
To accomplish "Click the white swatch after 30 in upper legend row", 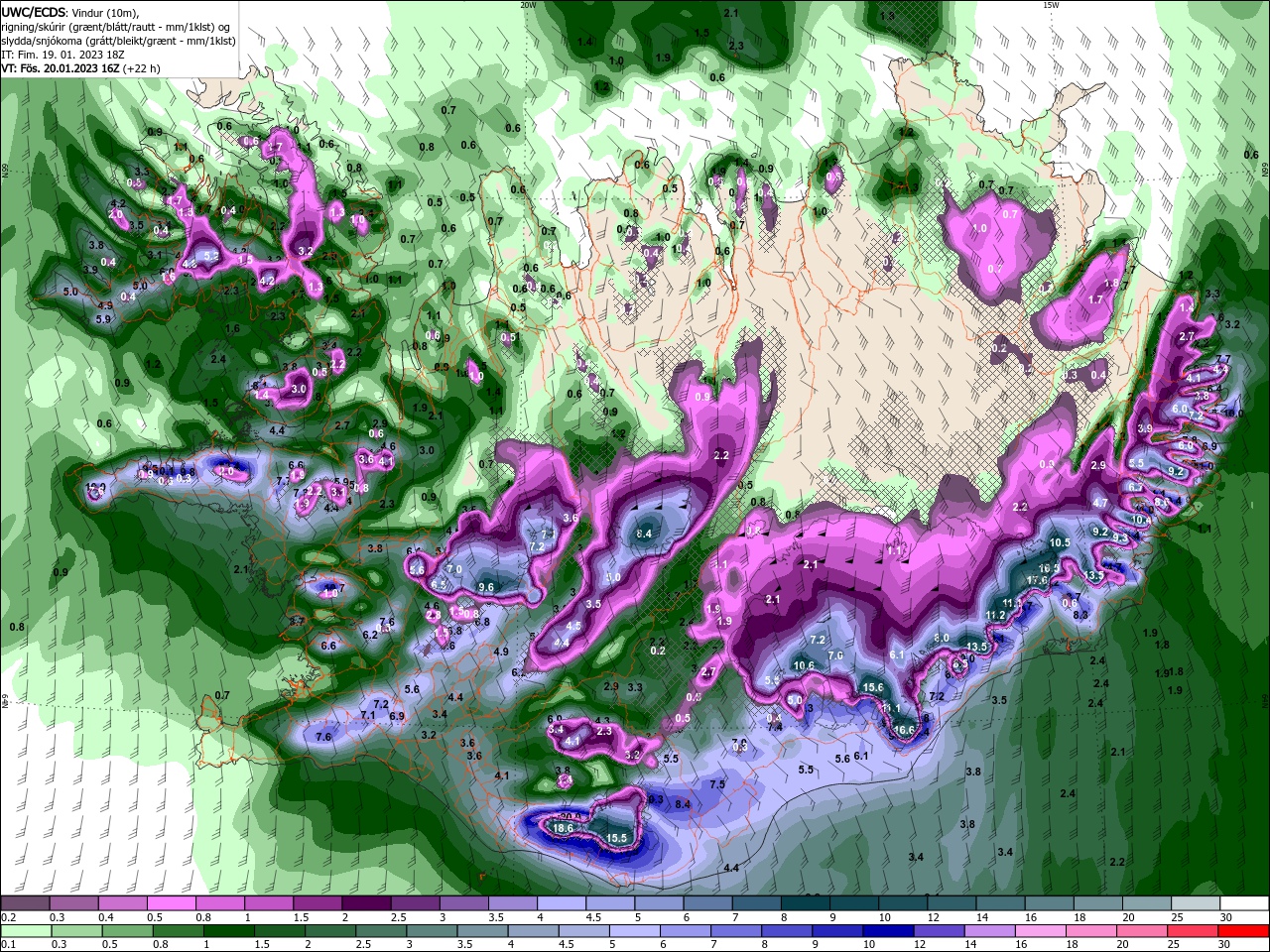I will click(x=1245, y=903).
